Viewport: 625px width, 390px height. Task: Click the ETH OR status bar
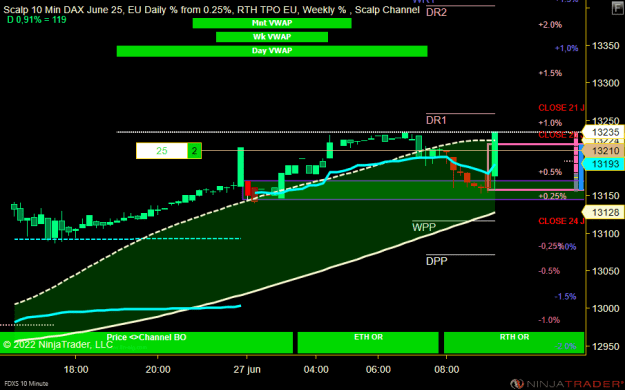368,343
